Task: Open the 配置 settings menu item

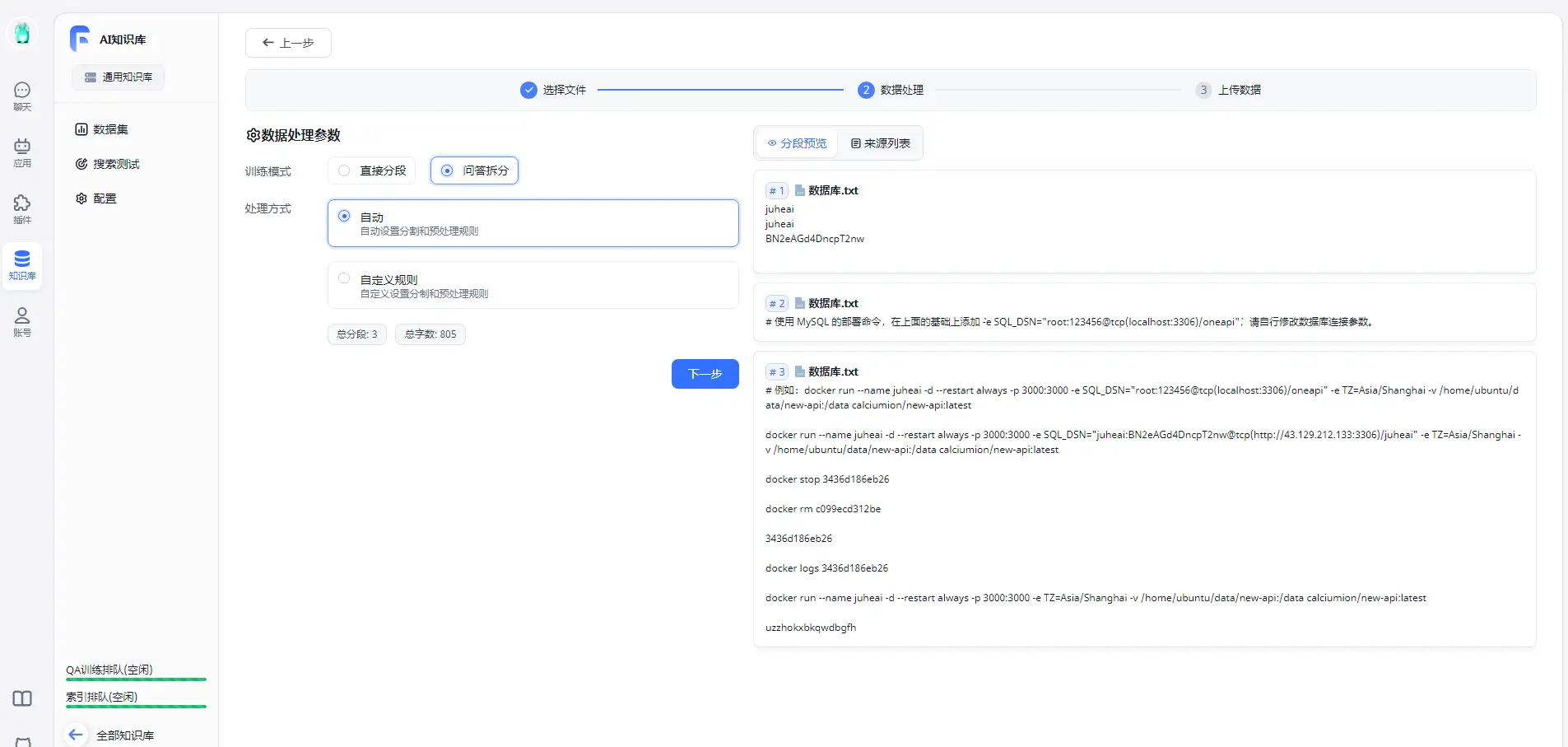Action: (x=105, y=198)
